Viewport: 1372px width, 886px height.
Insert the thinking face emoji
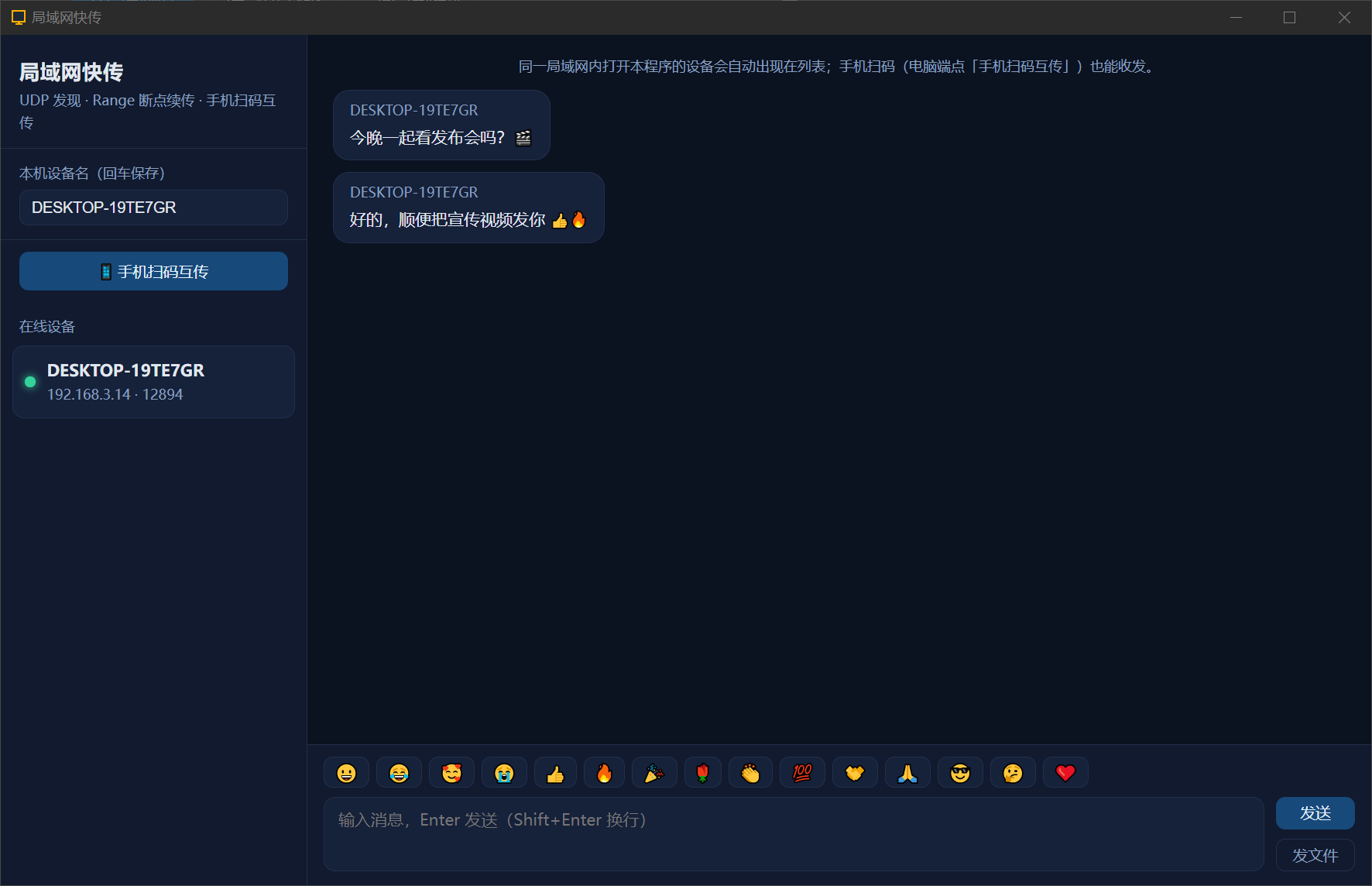[x=1013, y=772]
